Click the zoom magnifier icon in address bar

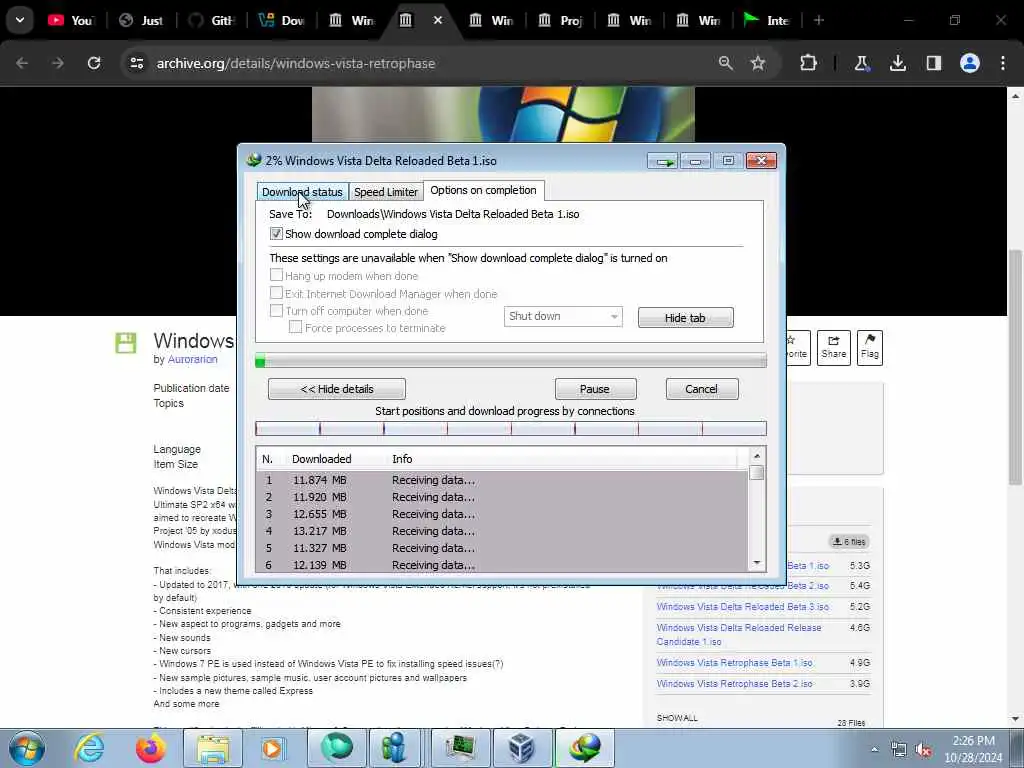[726, 63]
